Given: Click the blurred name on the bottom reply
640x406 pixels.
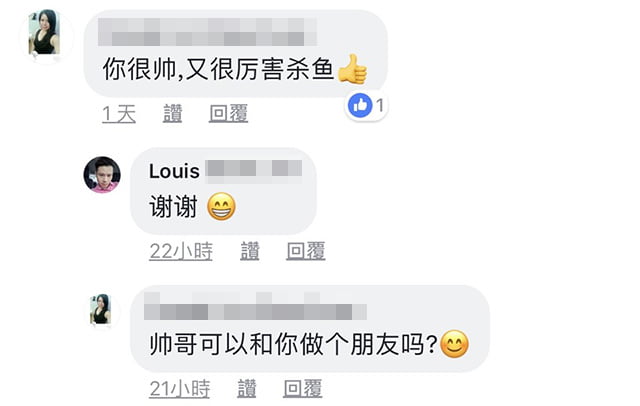Looking at the screenshot, I should tap(255, 306).
